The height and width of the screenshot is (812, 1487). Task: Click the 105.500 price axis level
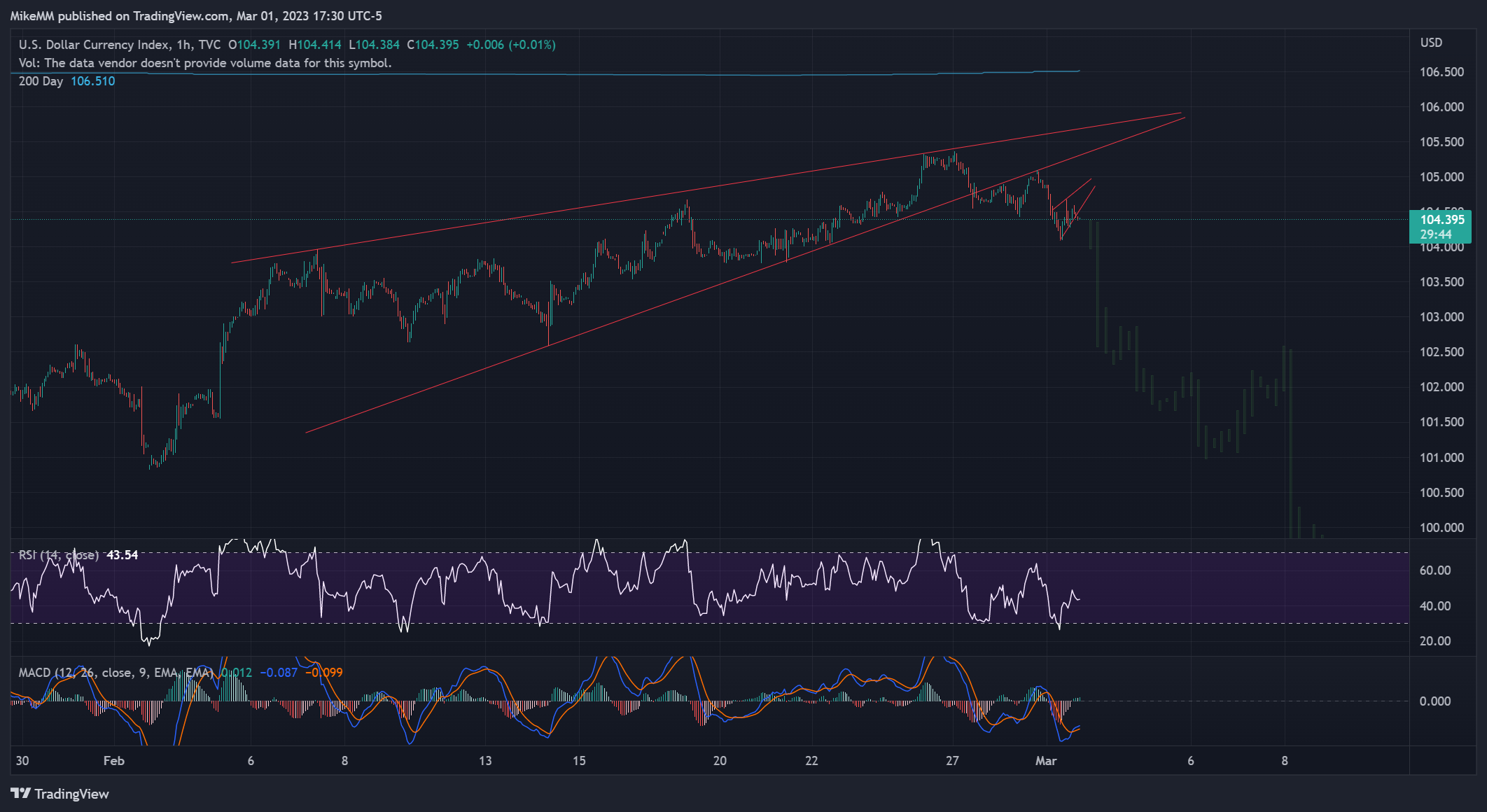click(1441, 142)
